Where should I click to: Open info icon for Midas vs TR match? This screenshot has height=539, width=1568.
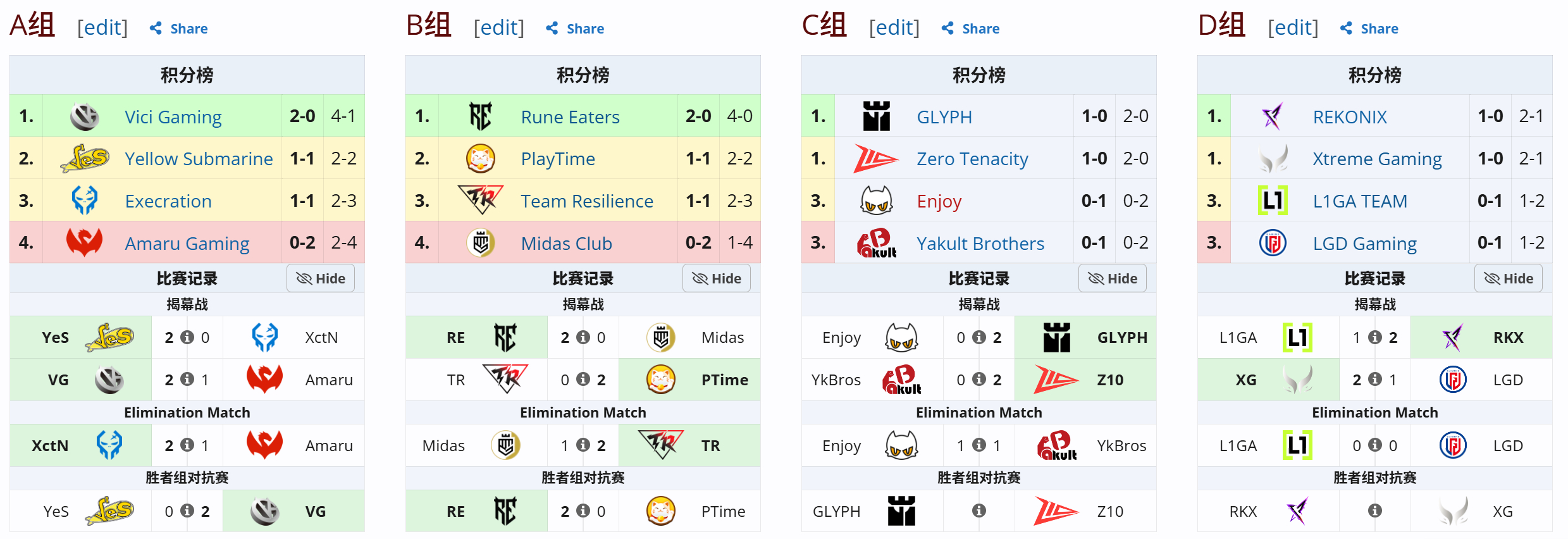(583, 445)
